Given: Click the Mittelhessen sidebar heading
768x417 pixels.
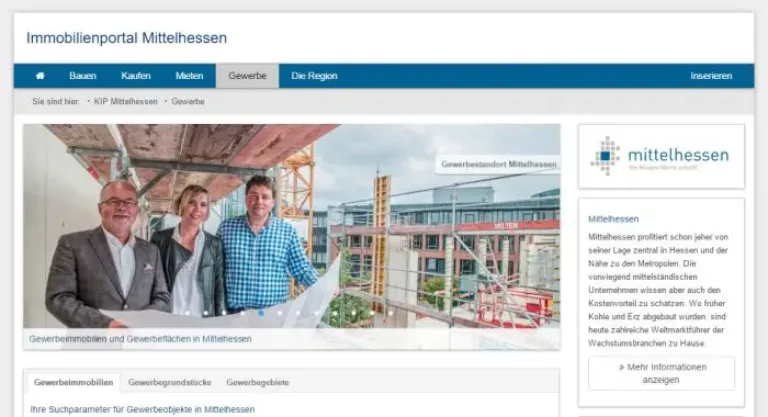Looking at the screenshot, I should pyautogui.click(x=614, y=218).
